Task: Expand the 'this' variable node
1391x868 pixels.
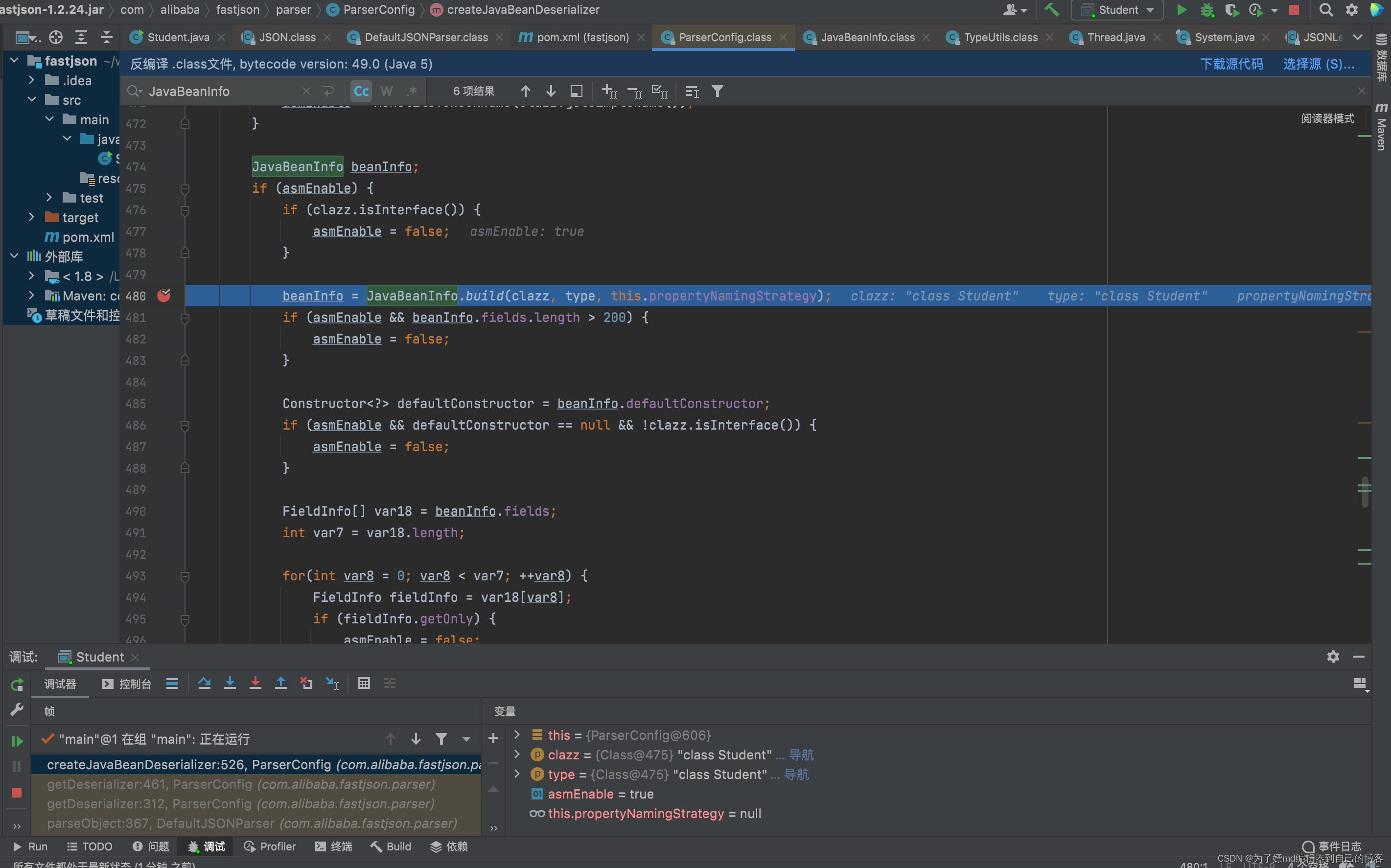Action: click(517, 735)
